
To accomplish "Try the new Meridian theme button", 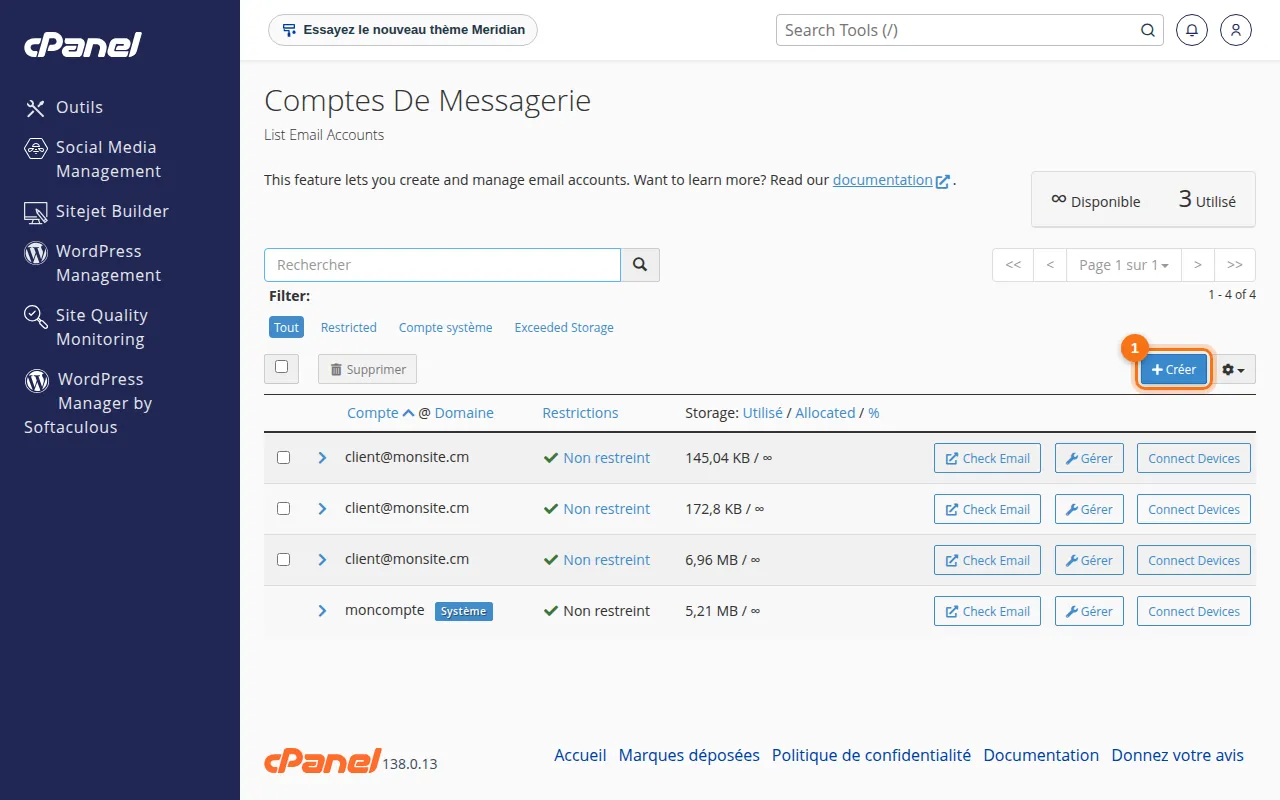I will tap(403, 30).
